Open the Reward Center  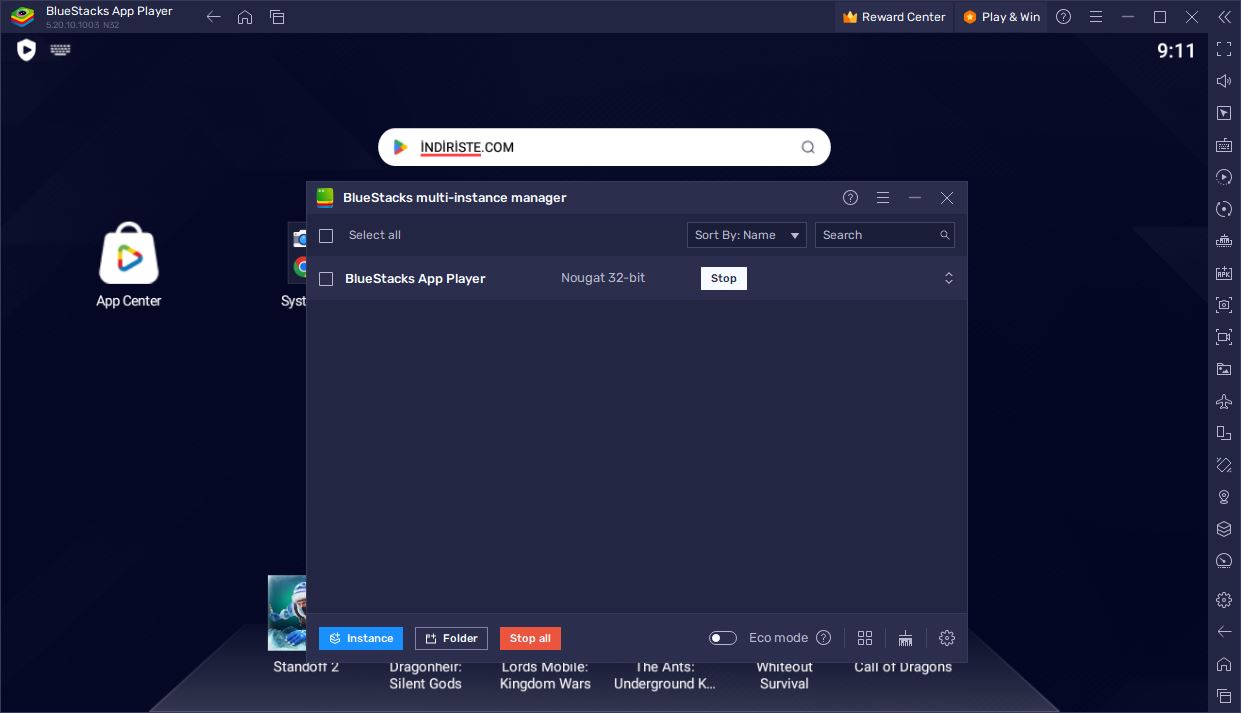click(894, 17)
